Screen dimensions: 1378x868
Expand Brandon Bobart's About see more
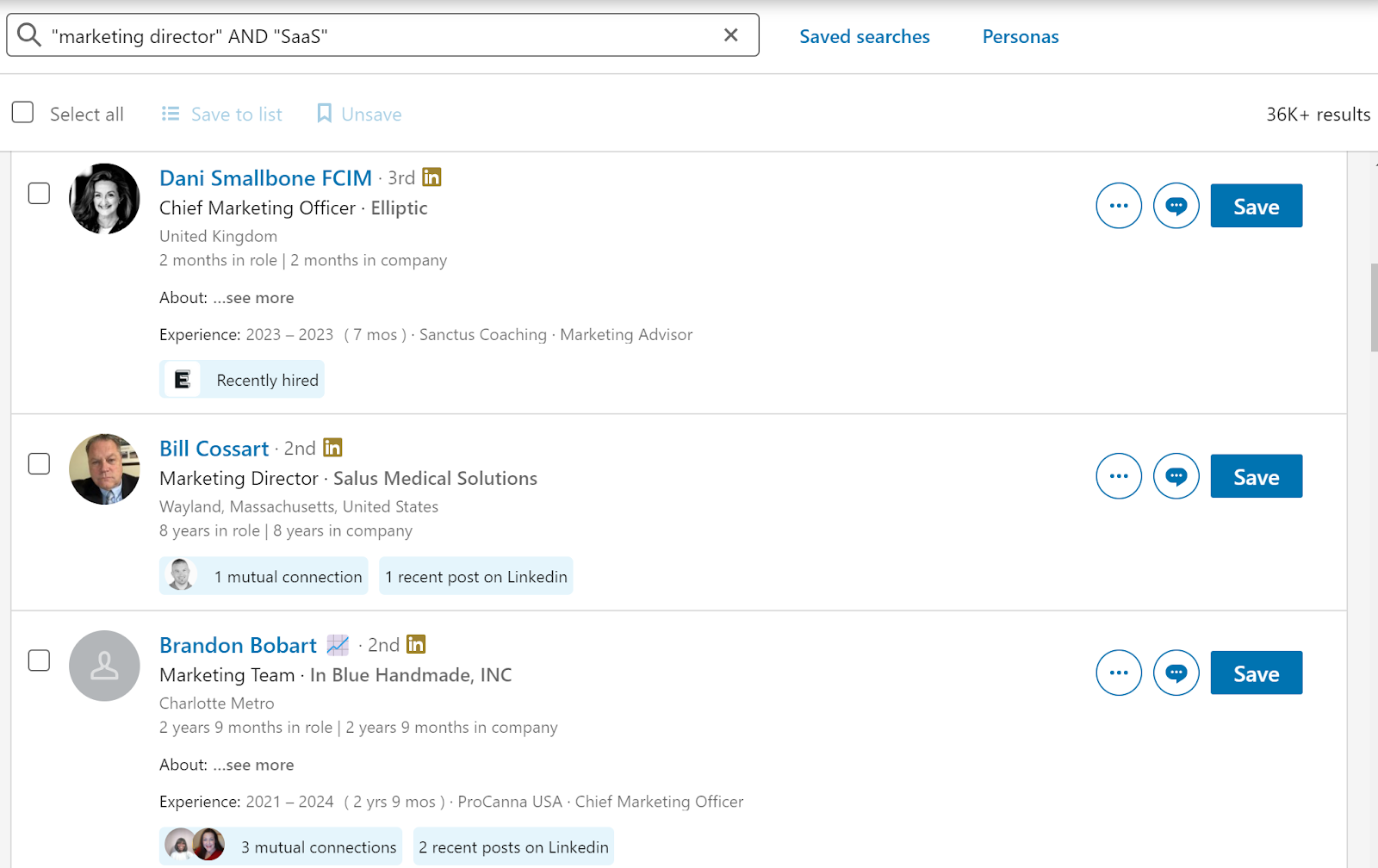point(254,766)
